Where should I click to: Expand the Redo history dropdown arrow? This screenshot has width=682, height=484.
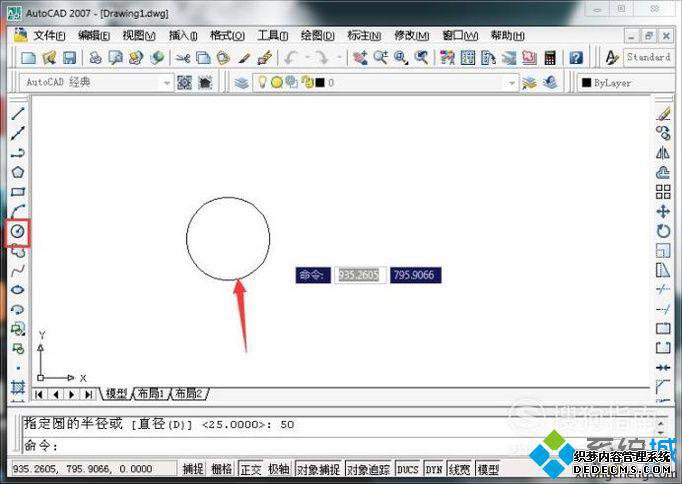[x=339, y=57]
